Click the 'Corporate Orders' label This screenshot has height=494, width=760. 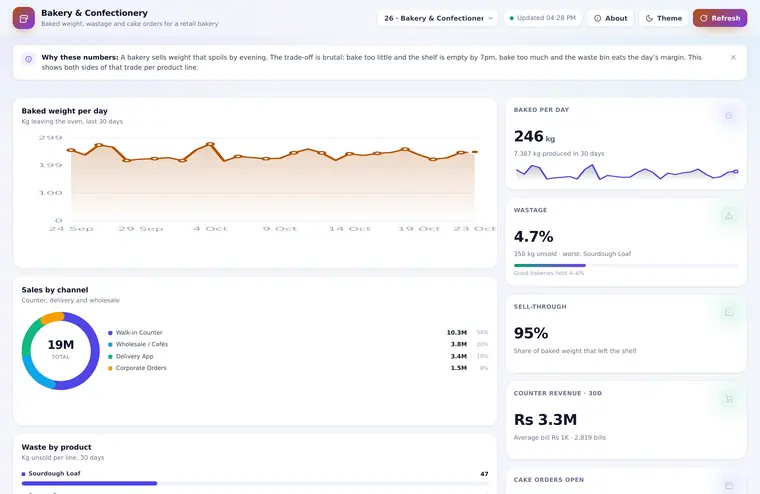[x=141, y=368]
